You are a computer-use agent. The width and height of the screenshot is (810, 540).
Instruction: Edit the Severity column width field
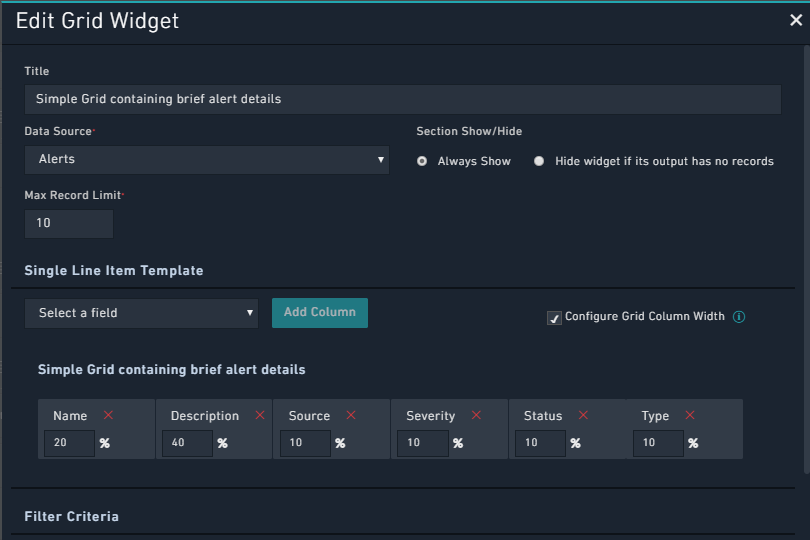423,443
